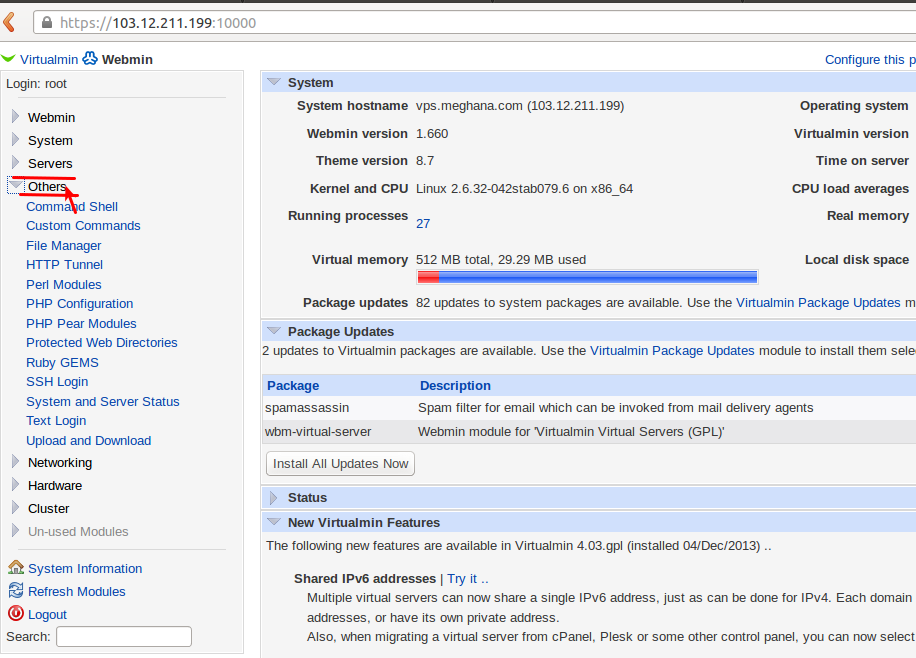Click the Logout link
This screenshot has width=916, height=658.
tap(47, 615)
